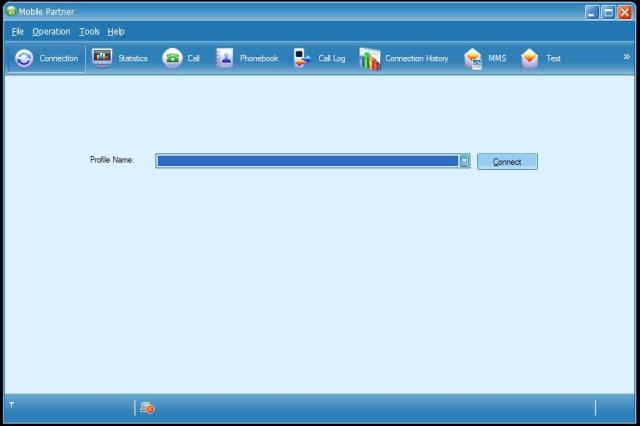Minimize the Mobile Partner window
Viewport: 640px width, 426px height.
[592, 12]
